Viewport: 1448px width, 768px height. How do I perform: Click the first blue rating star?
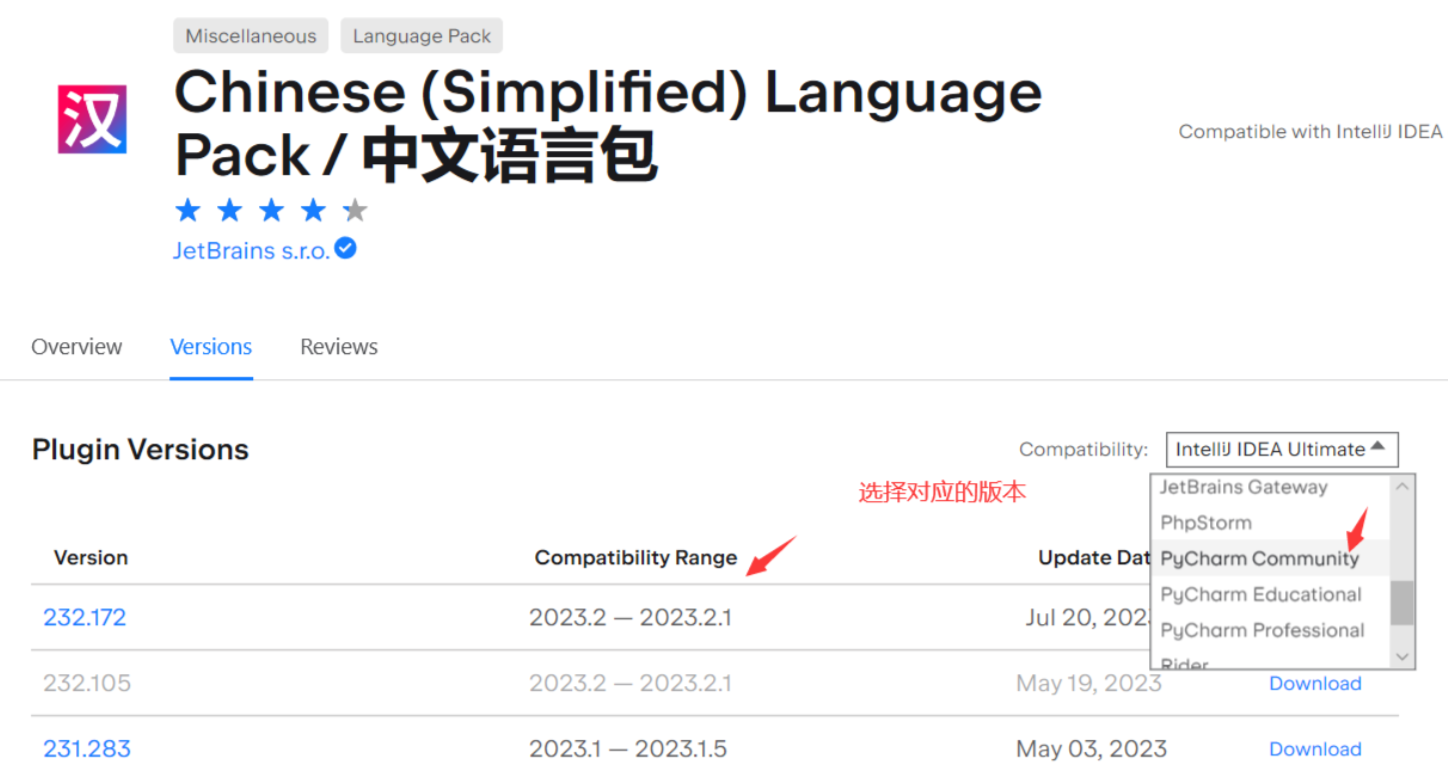[188, 210]
